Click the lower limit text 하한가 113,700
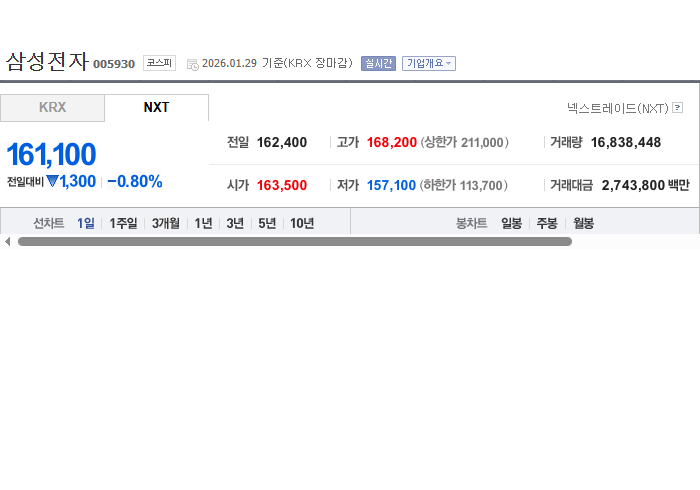Screen dimensions: 700x490 [x=463, y=185]
